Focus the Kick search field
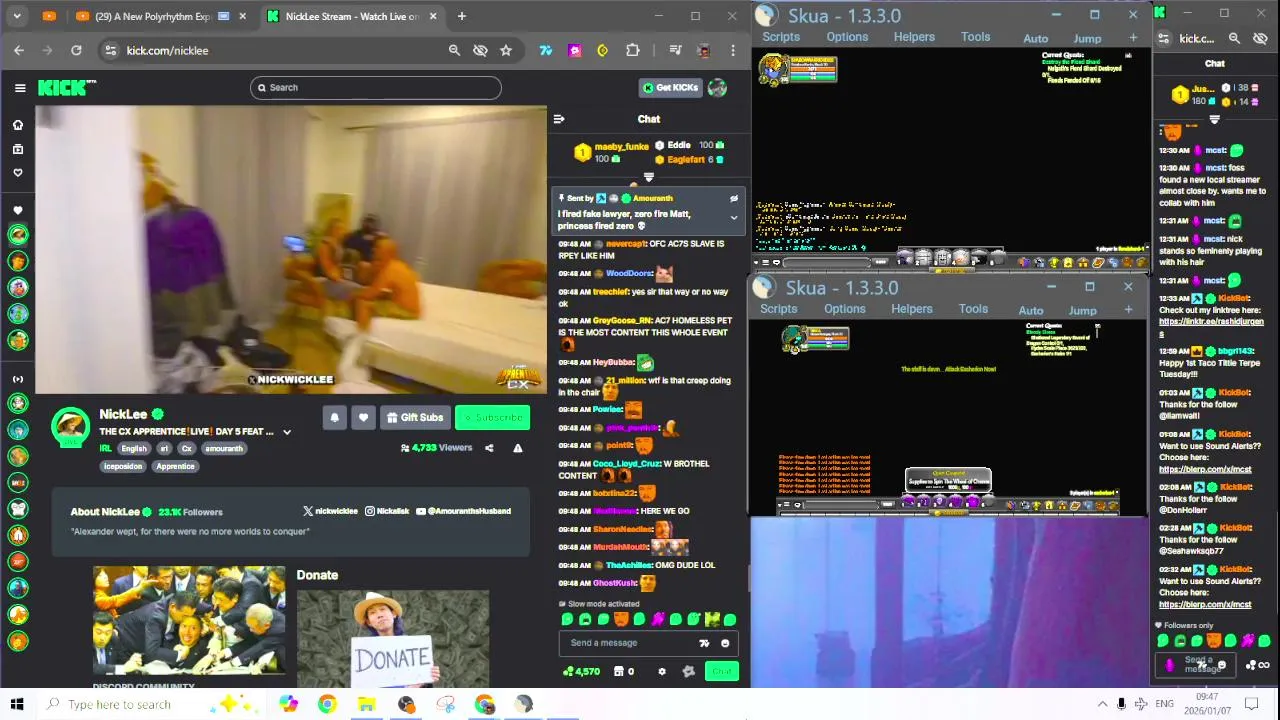Screen dimensions: 1280x720 pos(376,88)
